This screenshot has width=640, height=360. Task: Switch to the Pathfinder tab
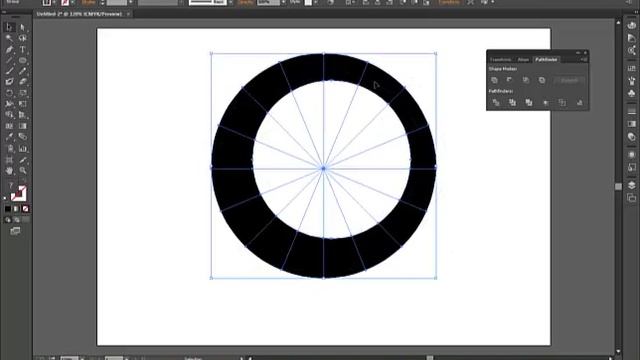point(546,60)
